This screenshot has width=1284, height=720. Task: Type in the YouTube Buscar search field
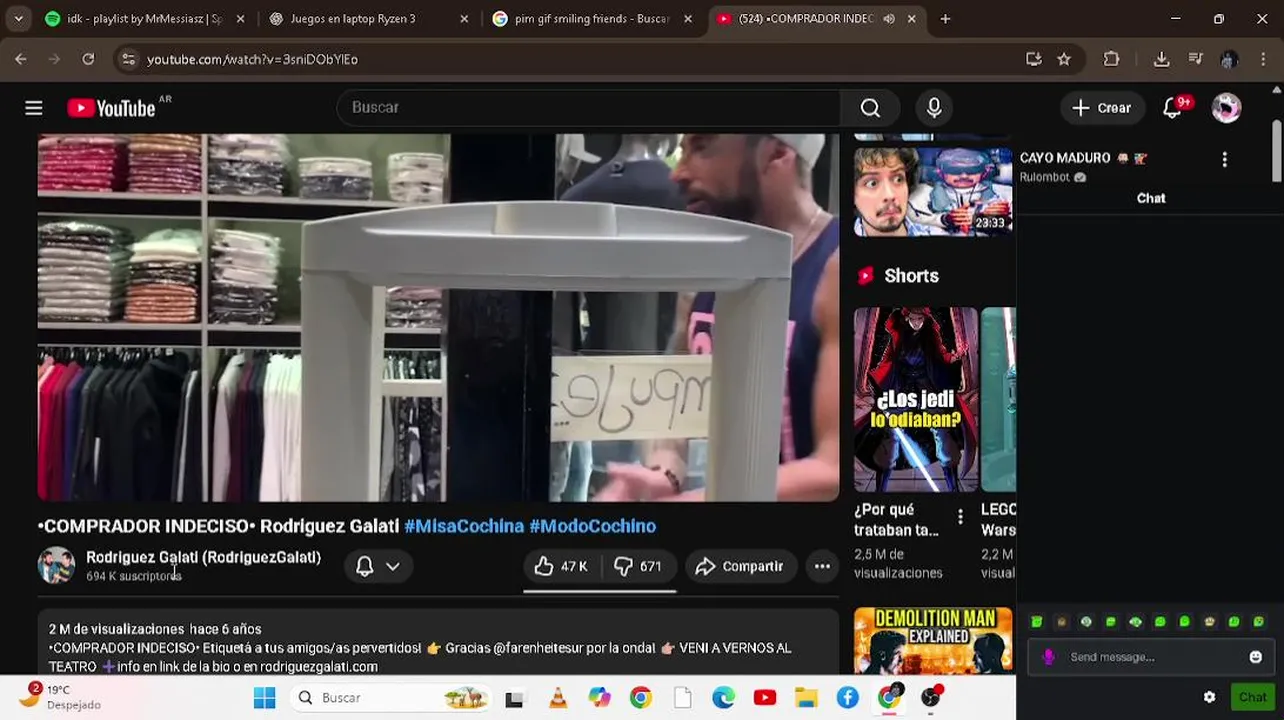590,108
